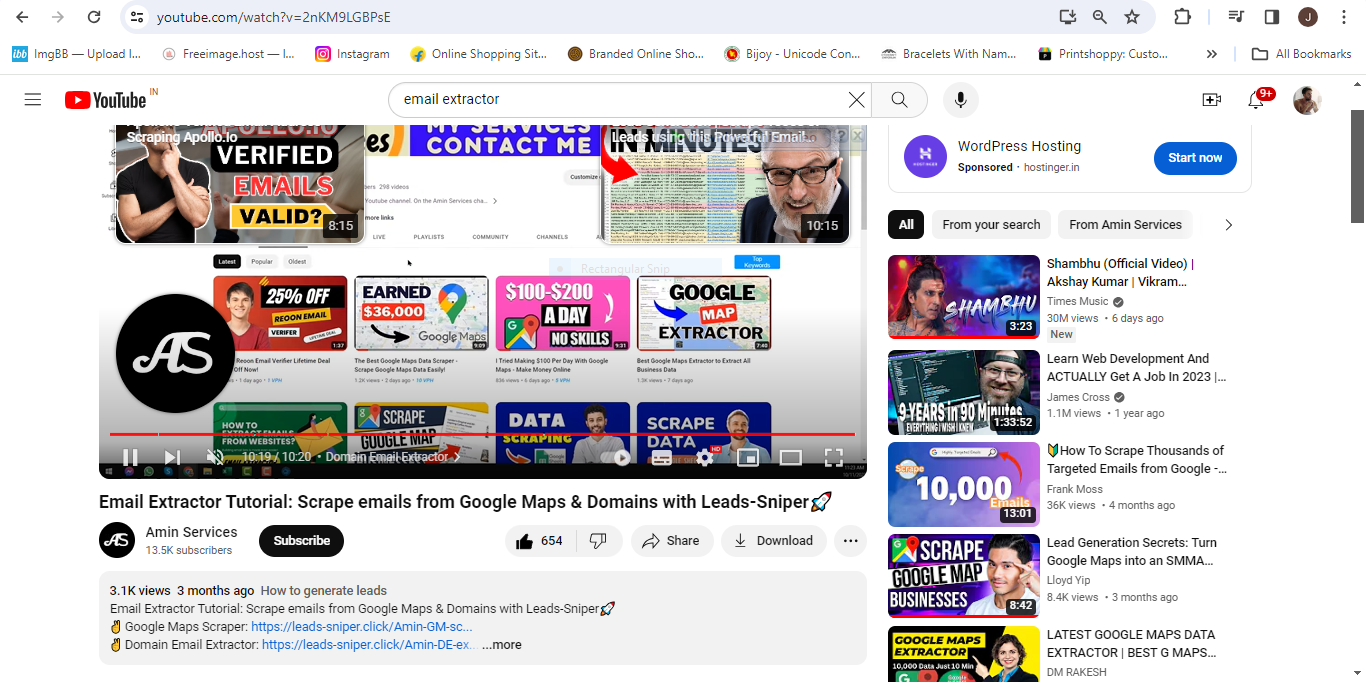Open the Learn Web Development video thumbnail

point(964,392)
